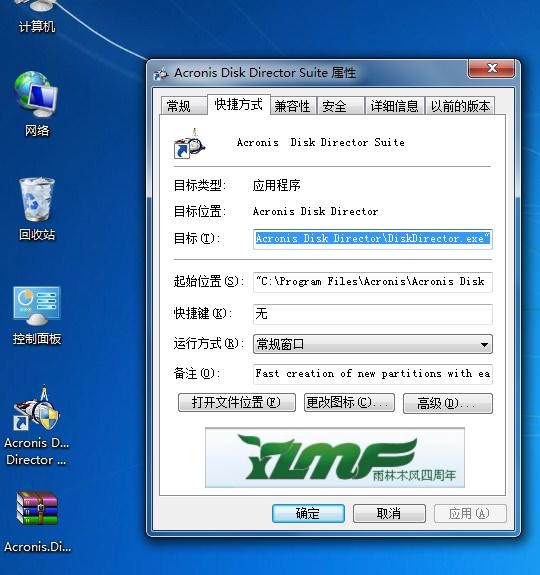Select the 回收站 recycle bin icon
The height and width of the screenshot is (575, 540).
[x=37, y=208]
